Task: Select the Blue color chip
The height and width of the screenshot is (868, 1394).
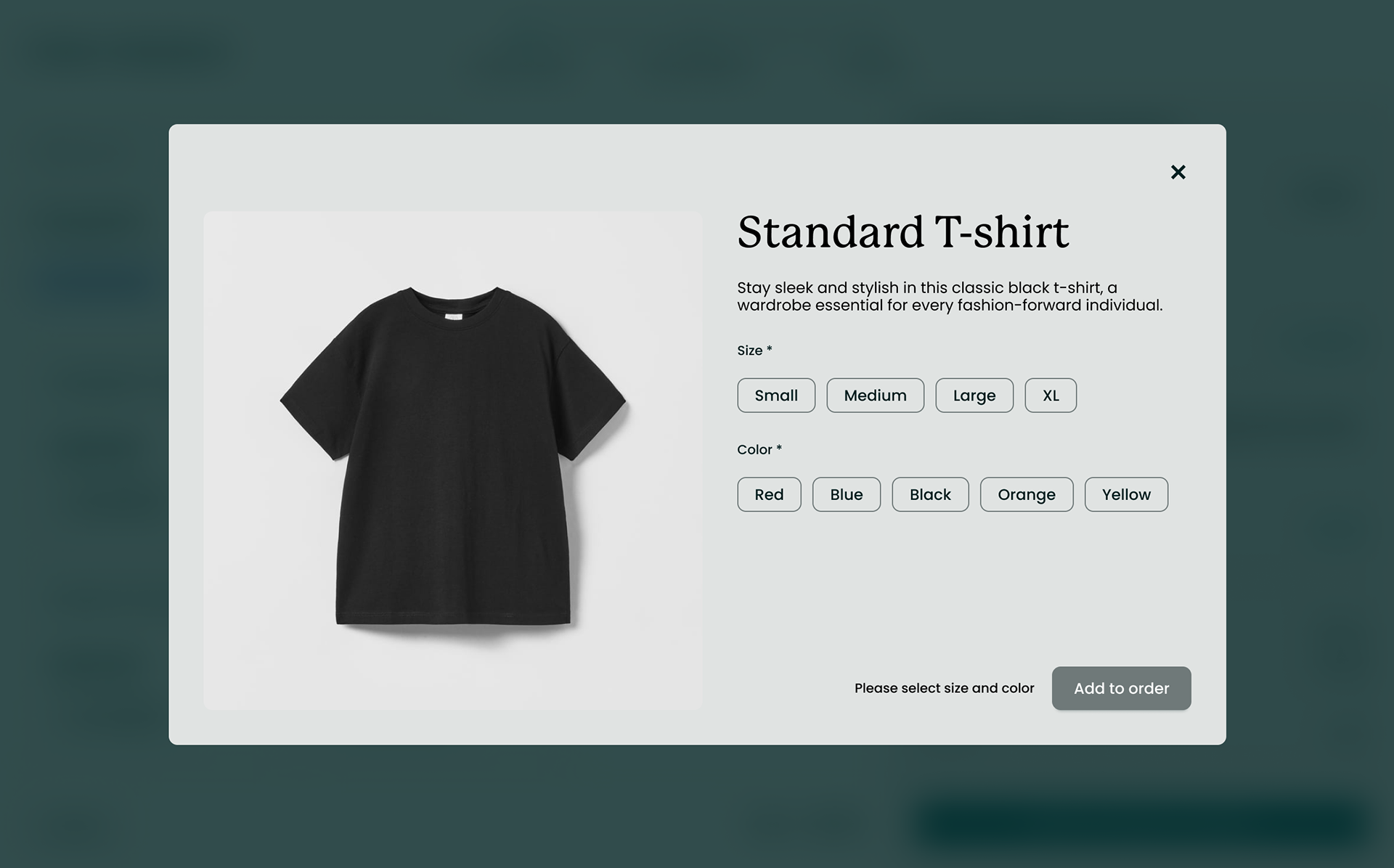Action: click(x=846, y=494)
